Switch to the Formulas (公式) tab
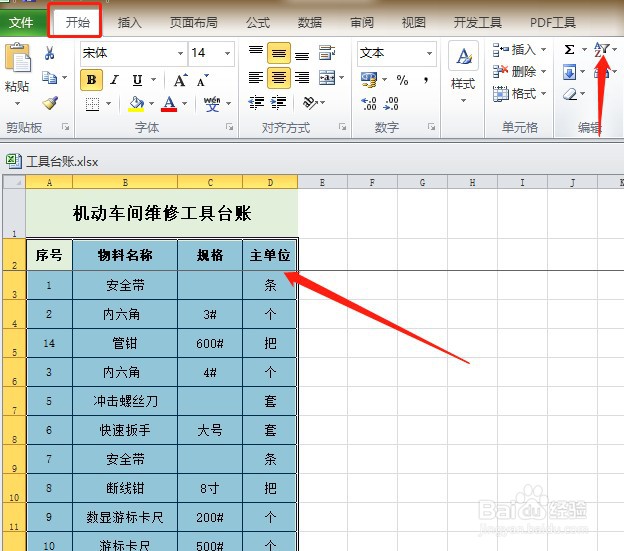 (258, 23)
